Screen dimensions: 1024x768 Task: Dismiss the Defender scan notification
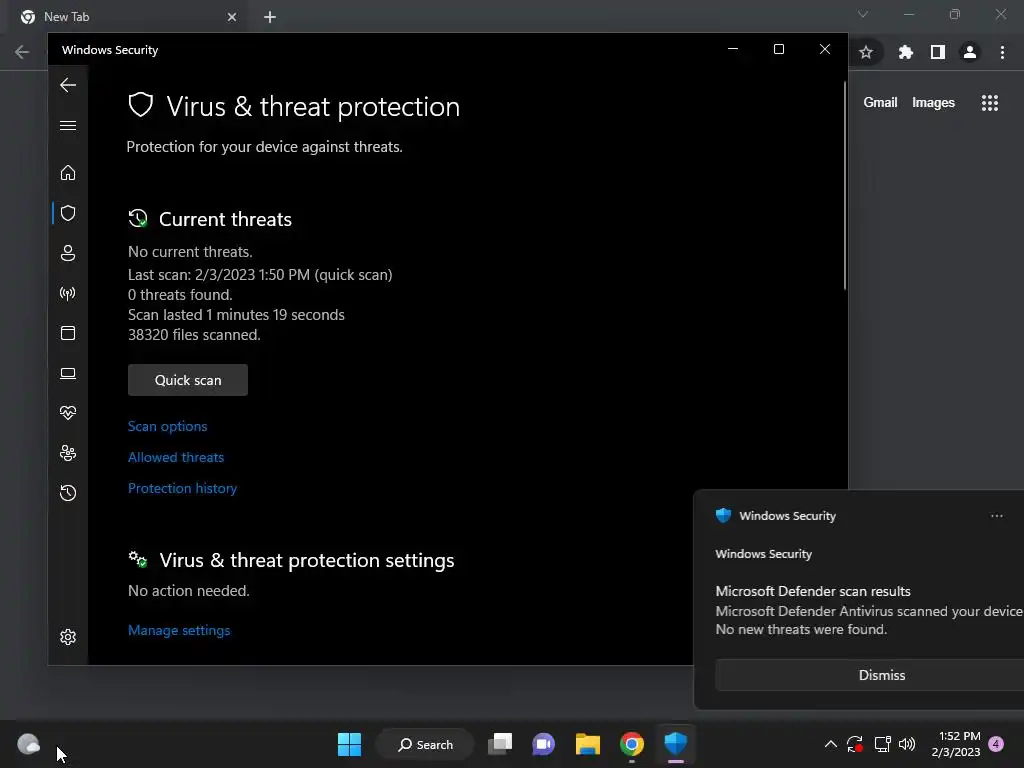click(x=882, y=675)
